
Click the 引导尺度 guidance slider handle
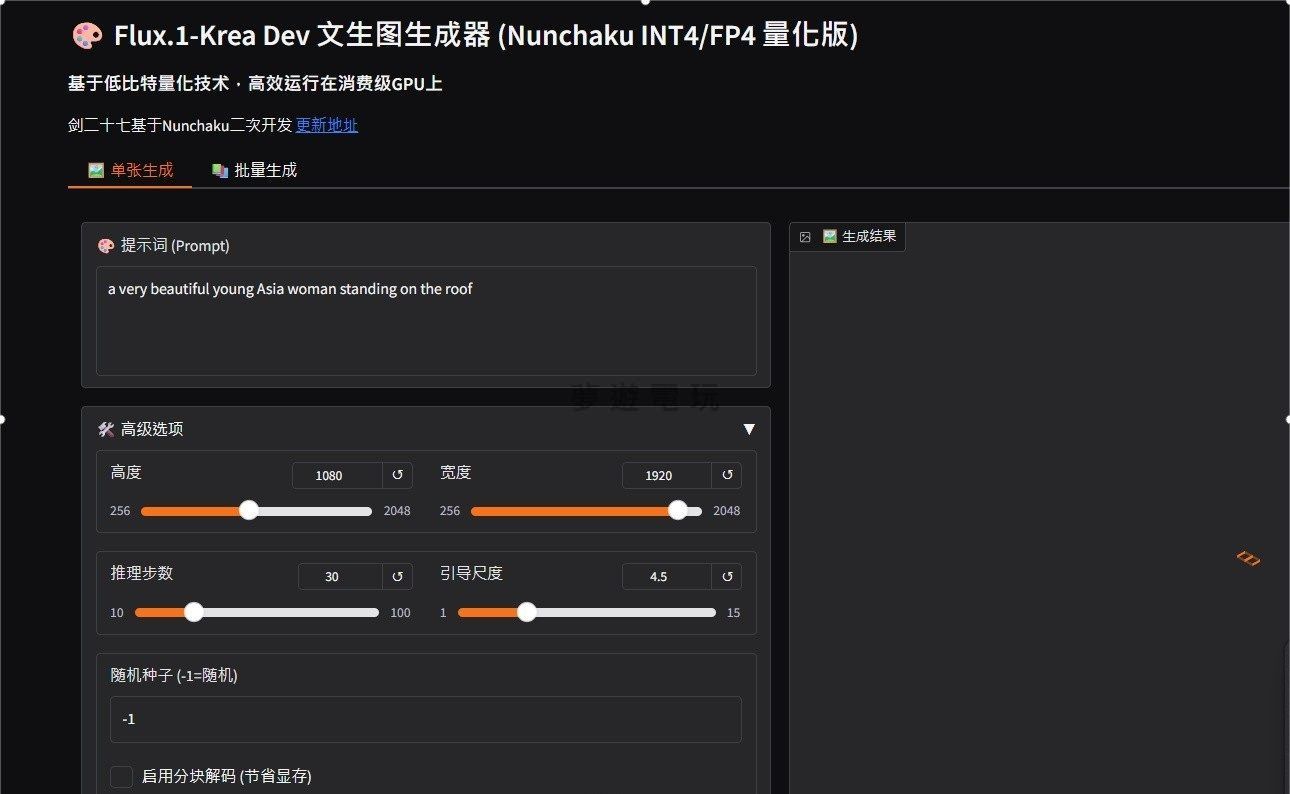pos(526,612)
